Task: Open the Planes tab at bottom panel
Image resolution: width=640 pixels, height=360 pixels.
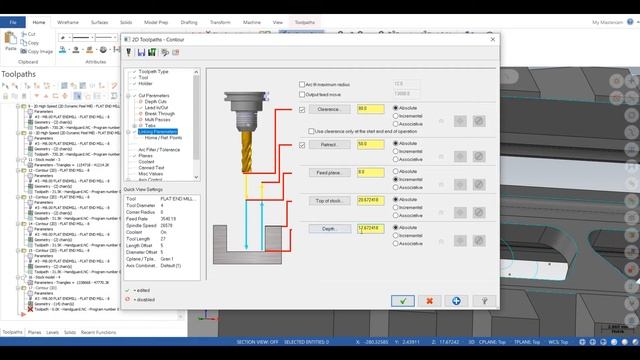Action: tap(34, 332)
